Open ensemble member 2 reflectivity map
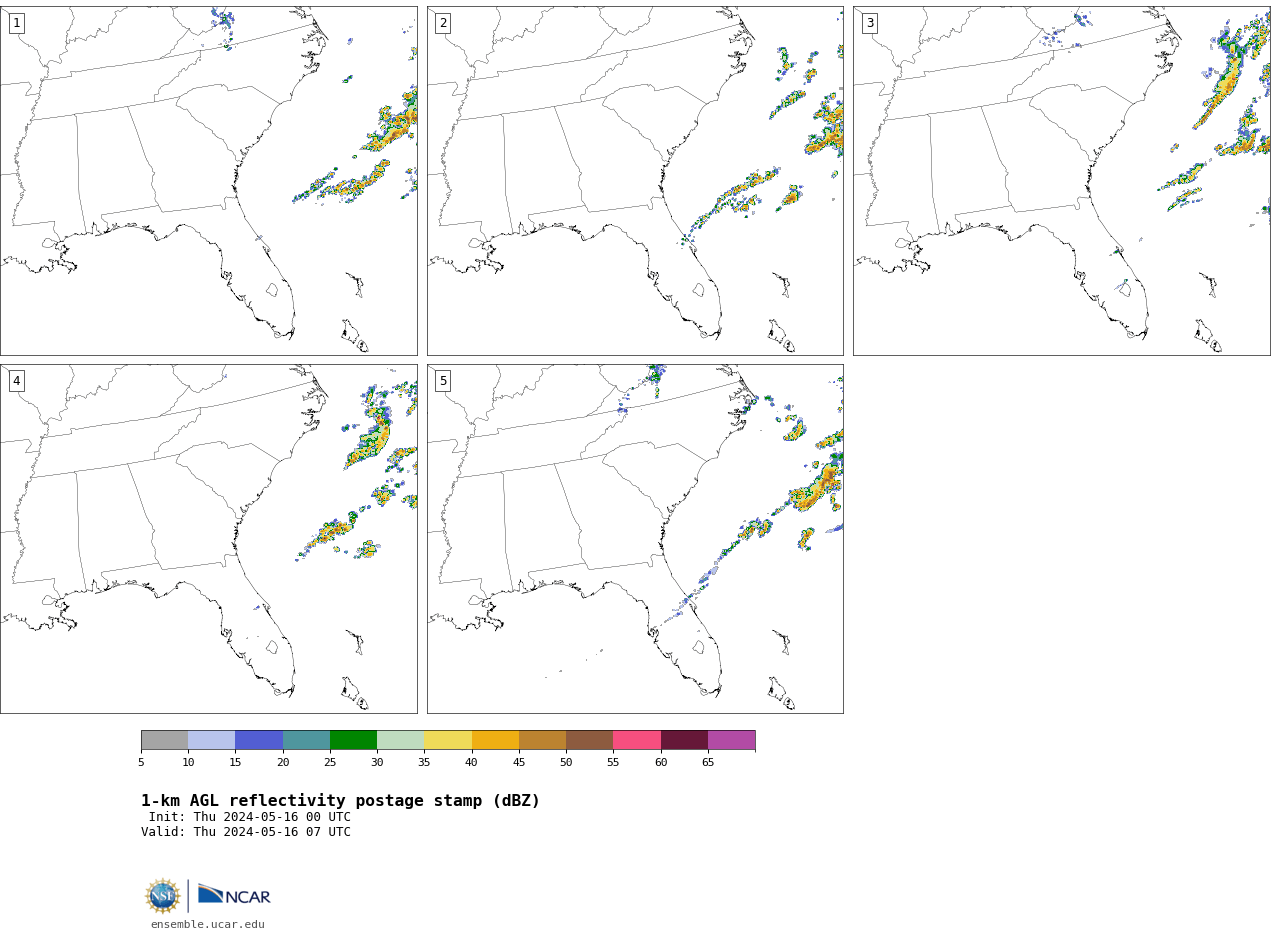Screen dimensions: 1280x936 (635, 181)
